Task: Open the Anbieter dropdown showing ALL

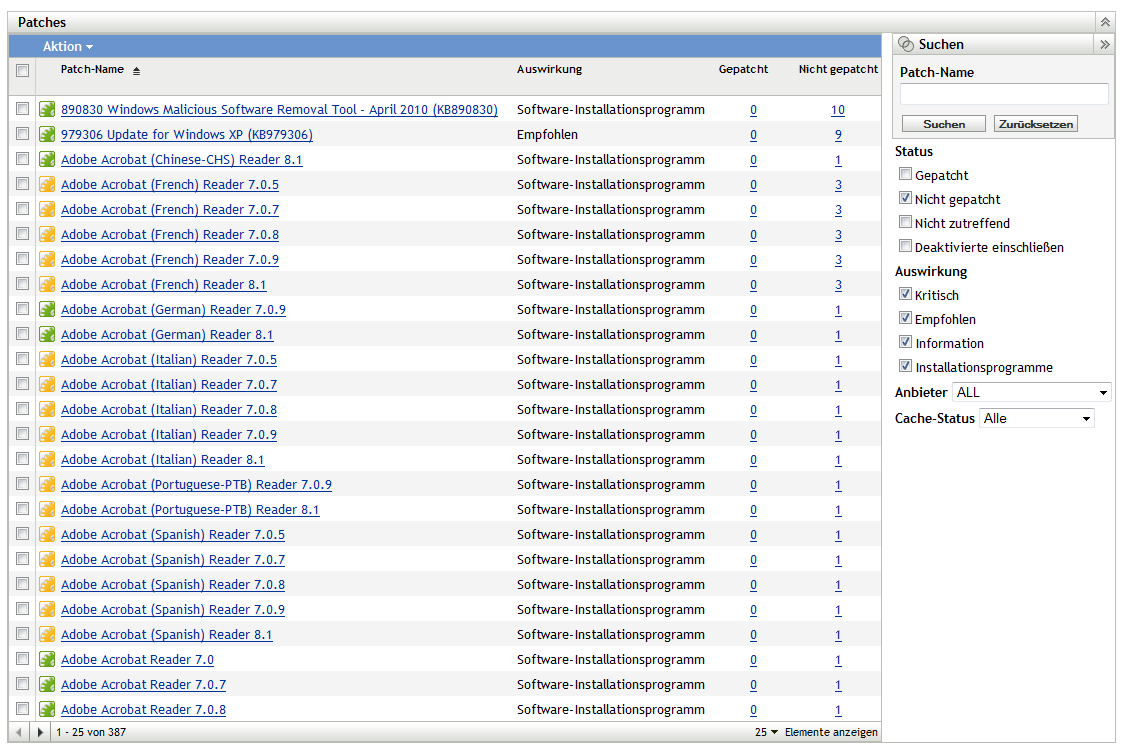Action: [x=1032, y=393]
